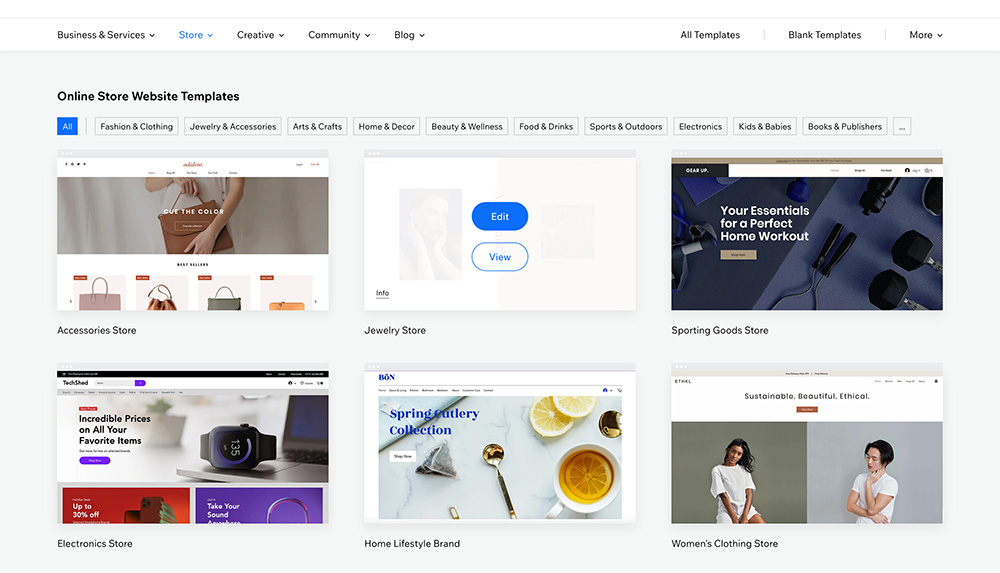Expand the Business & Services menu
This screenshot has height=573, width=1000.
(106, 35)
